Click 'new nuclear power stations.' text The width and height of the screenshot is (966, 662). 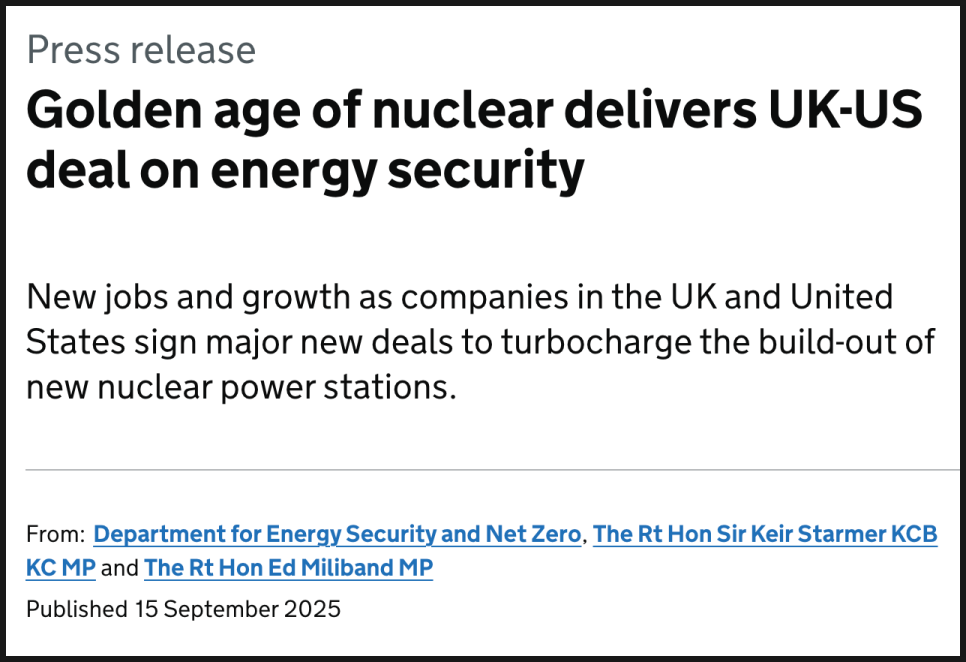click(x=242, y=388)
